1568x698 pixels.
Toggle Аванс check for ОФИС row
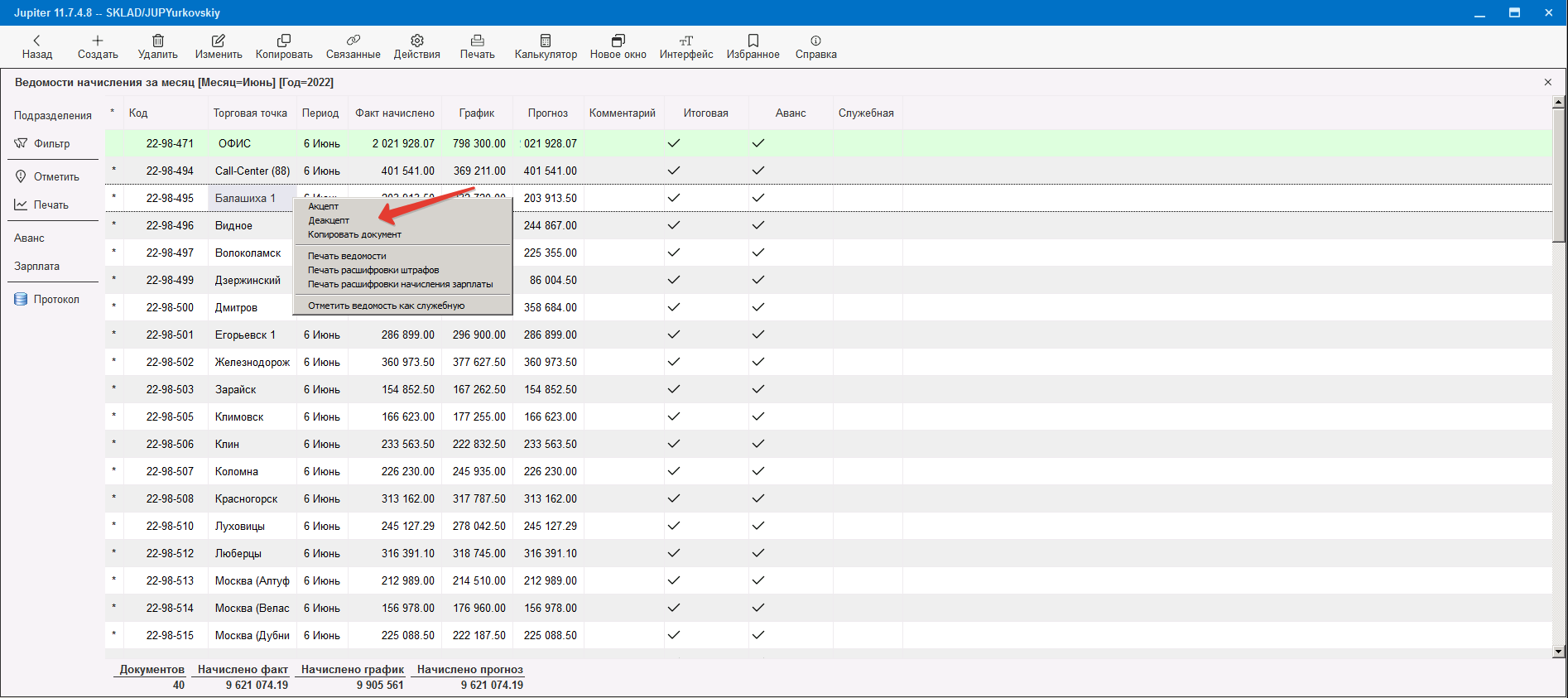pos(758,143)
